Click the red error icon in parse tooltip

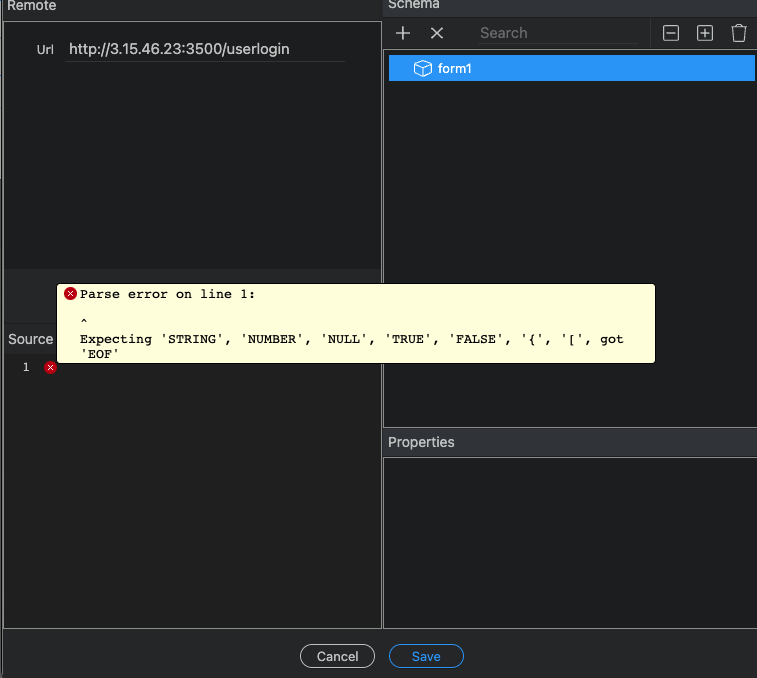click(x=70, y=294)
